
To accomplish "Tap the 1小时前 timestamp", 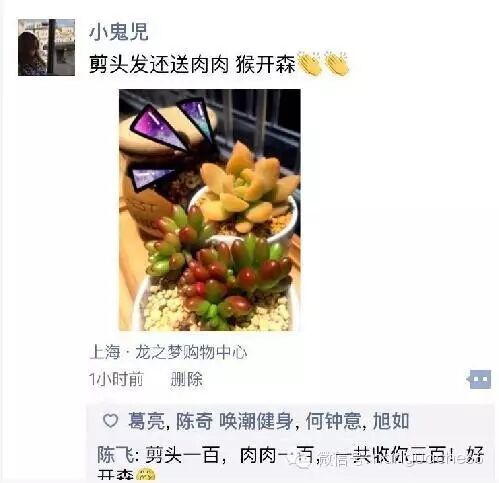I will click(x=116, y=379).
